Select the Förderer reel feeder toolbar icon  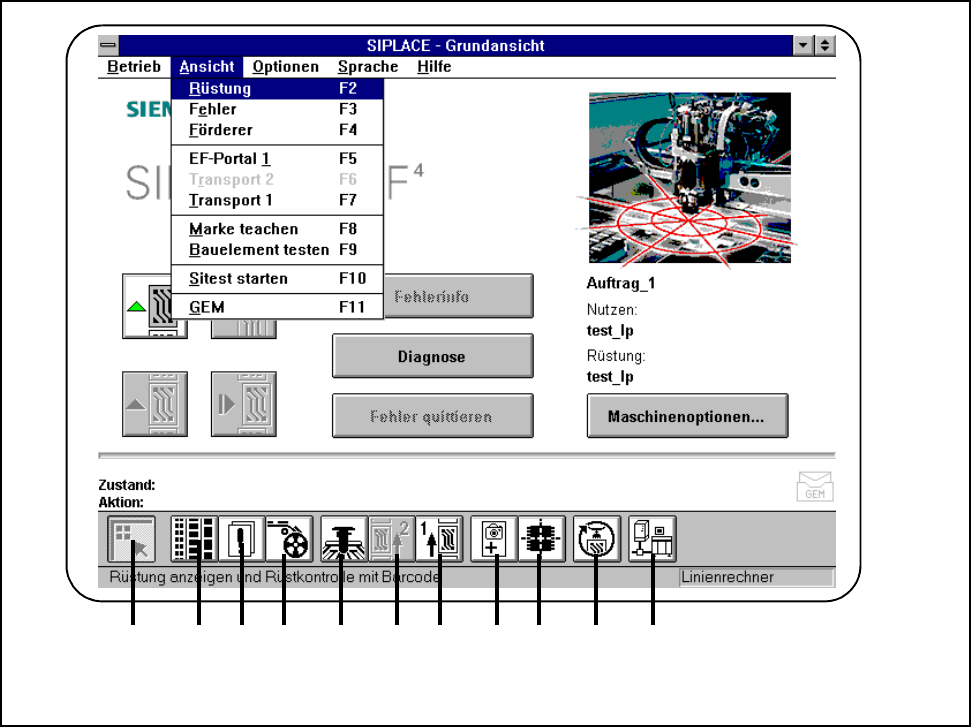289,539
